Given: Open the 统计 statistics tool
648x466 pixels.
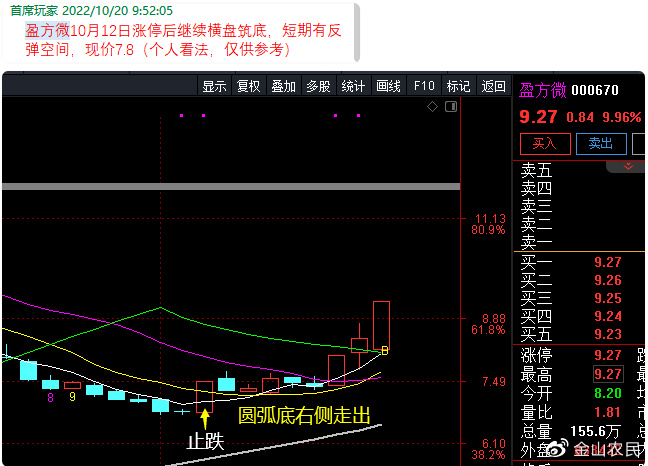Looking at the screenshot, I should [x=353, y=86].
